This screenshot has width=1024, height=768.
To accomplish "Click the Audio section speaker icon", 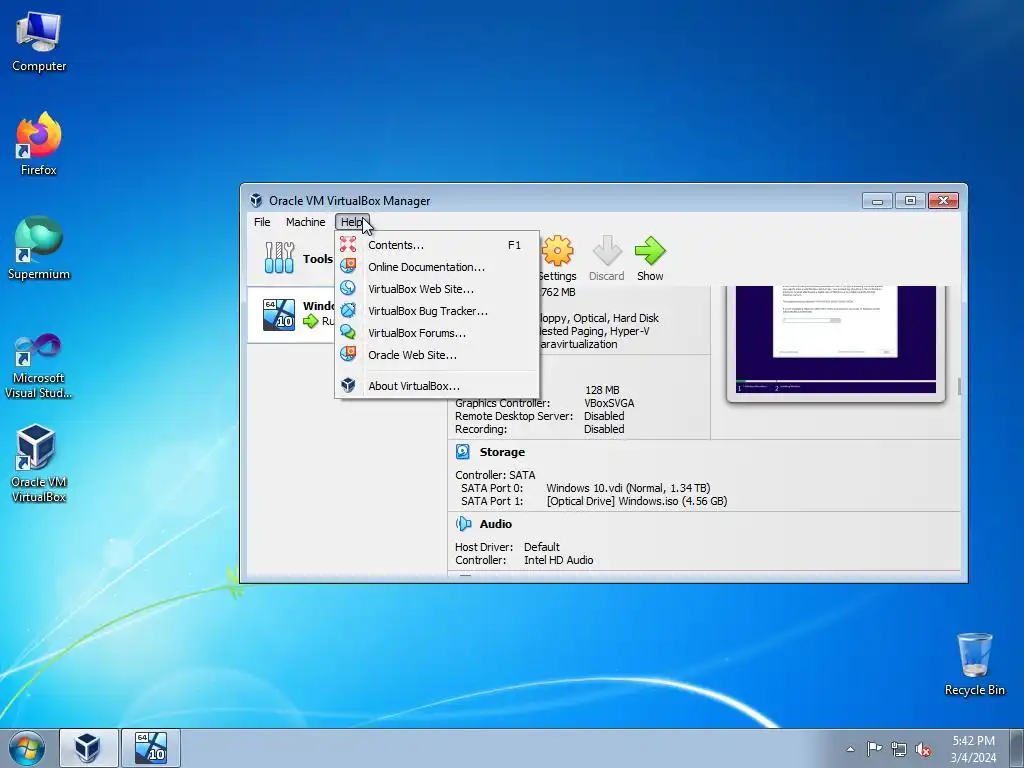I will (463, 524).
